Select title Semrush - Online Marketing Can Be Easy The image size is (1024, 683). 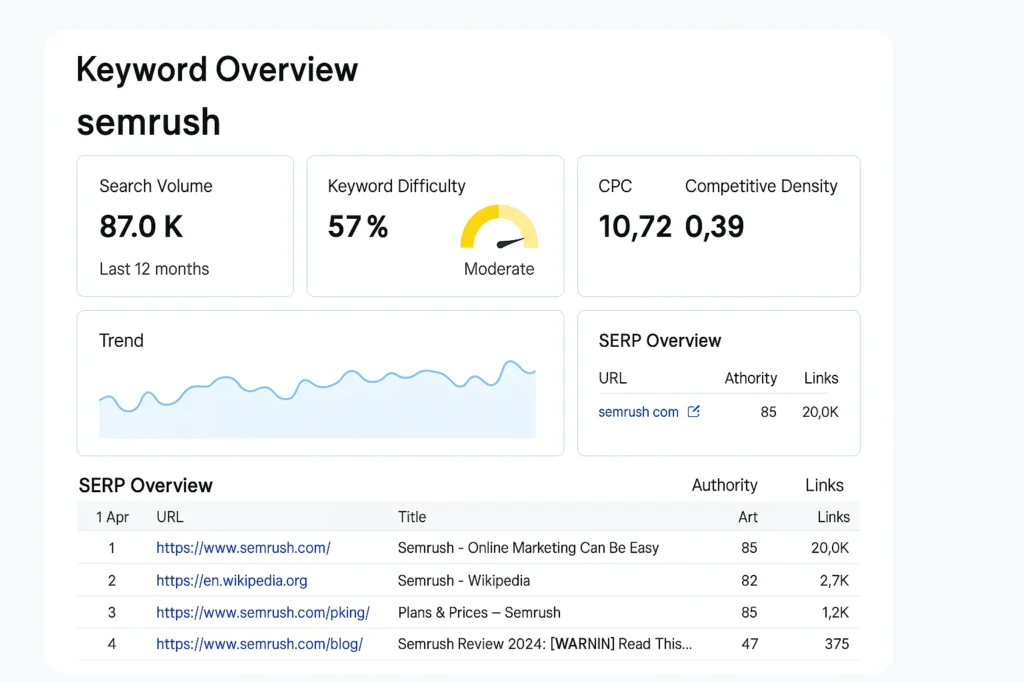[x=528, y=548]
